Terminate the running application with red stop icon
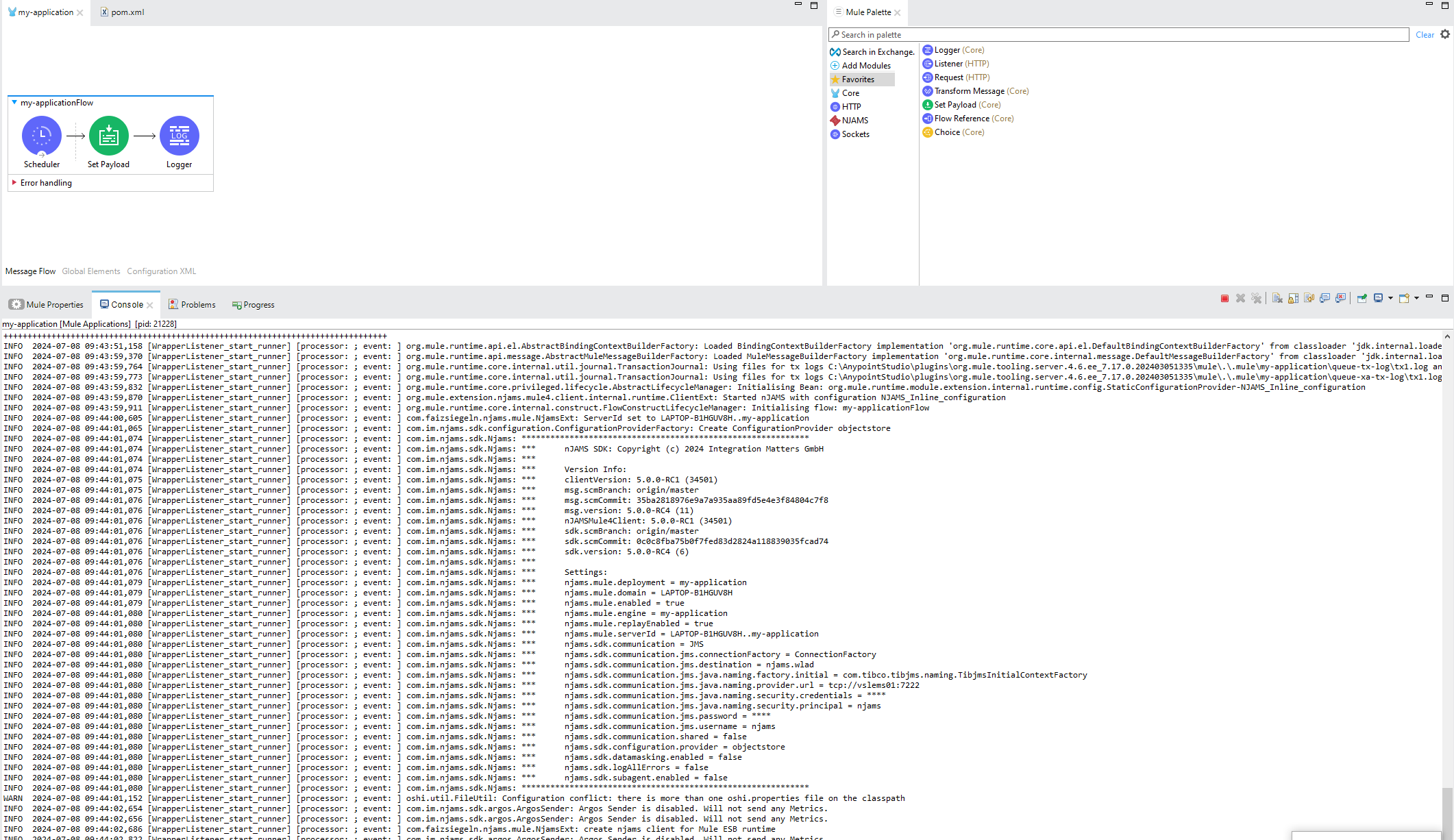Image resolution: width=1454 pixels, height=840 pixels. [1224, 298]
